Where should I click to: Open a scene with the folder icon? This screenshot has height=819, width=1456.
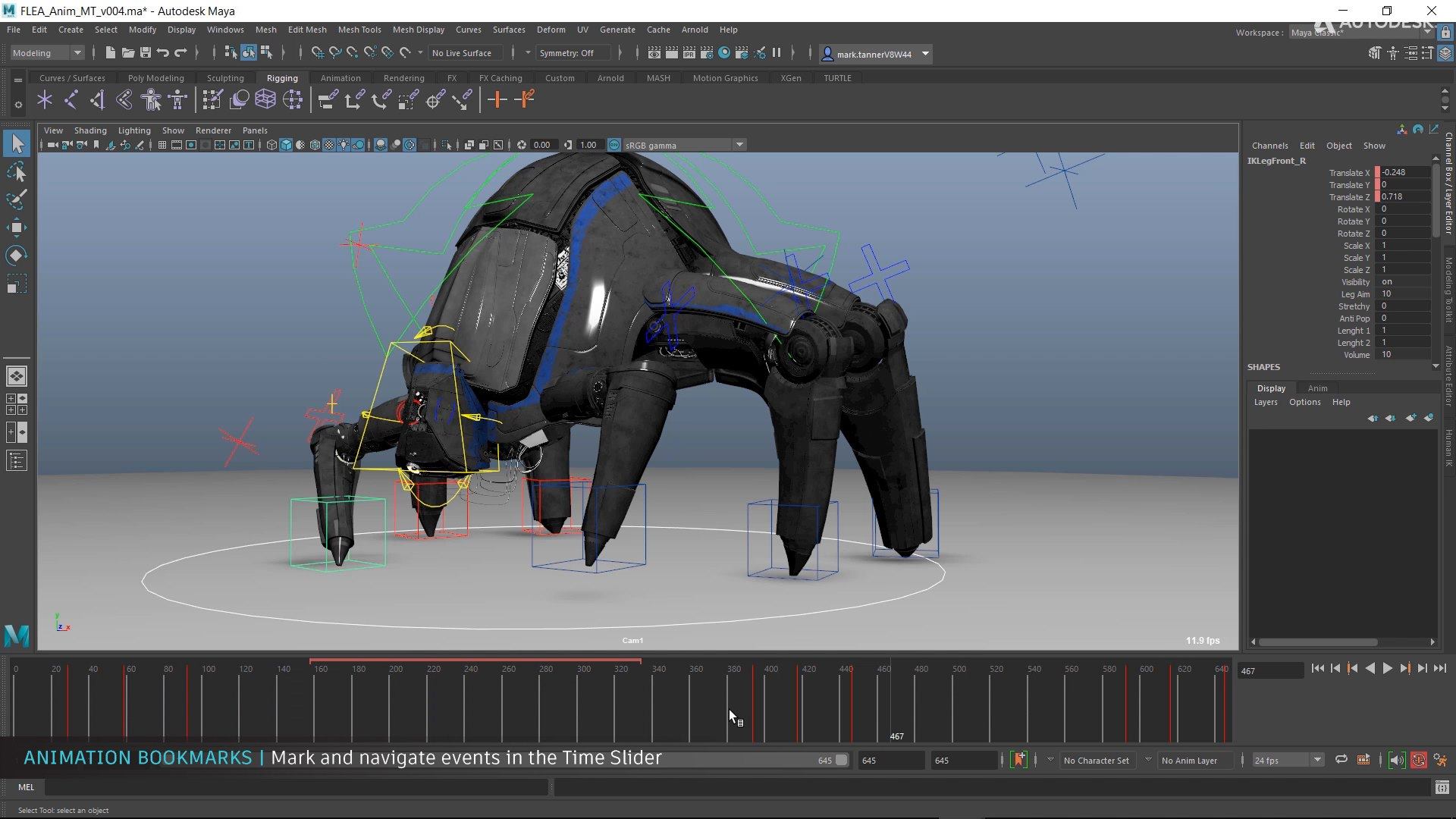pyautogui.click(x=127, y=53)
